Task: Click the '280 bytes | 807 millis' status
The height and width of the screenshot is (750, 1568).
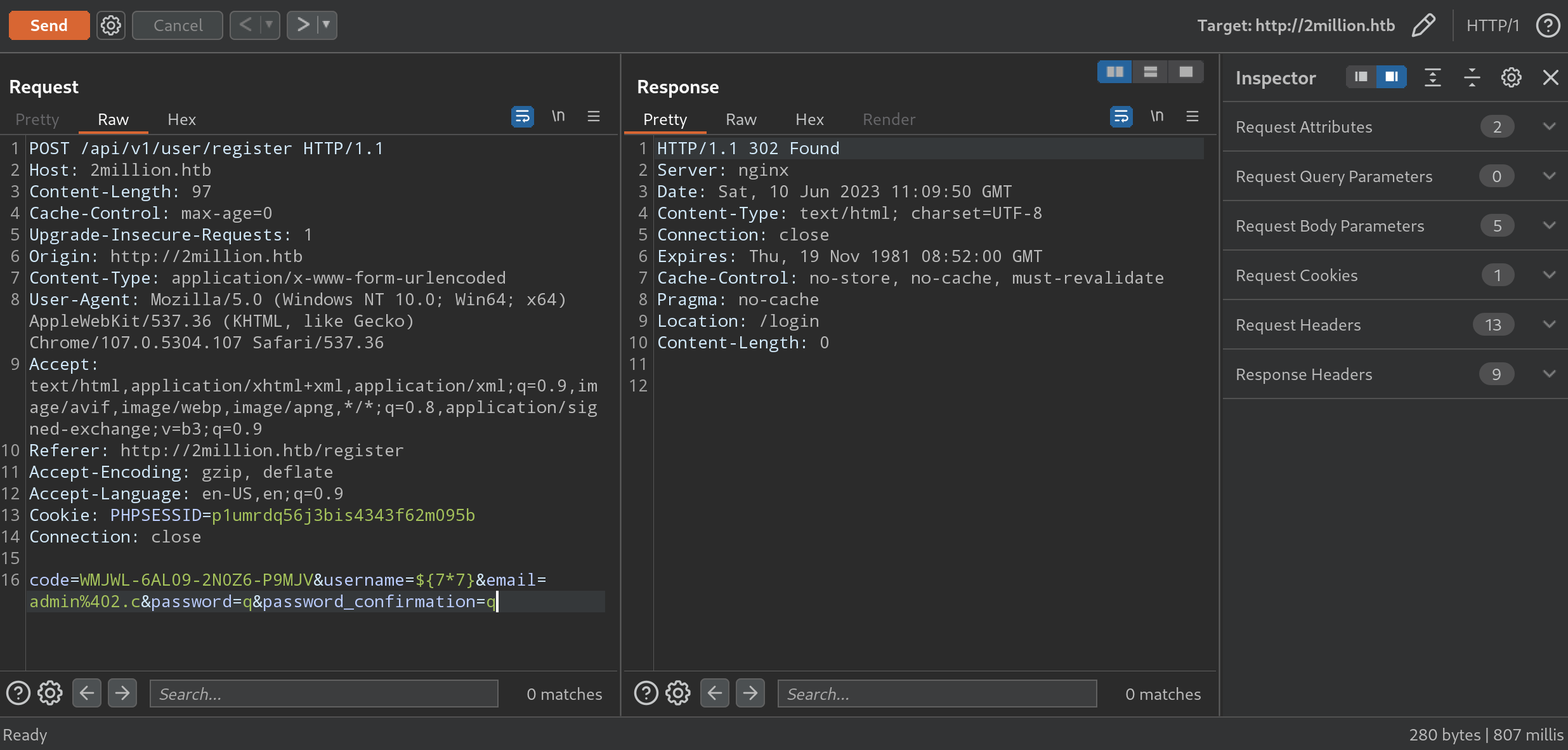Action: [x=1486, y=735]
